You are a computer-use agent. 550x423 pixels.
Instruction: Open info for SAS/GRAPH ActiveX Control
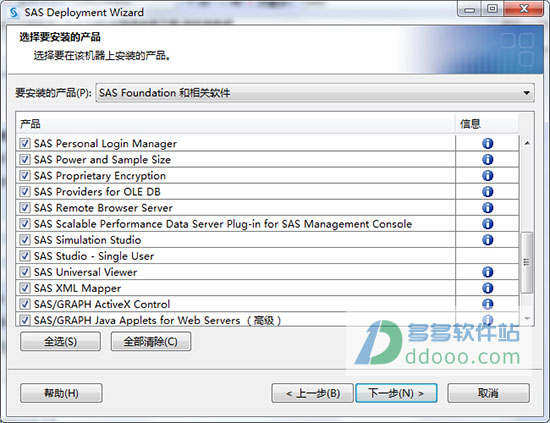pos(488,304)
